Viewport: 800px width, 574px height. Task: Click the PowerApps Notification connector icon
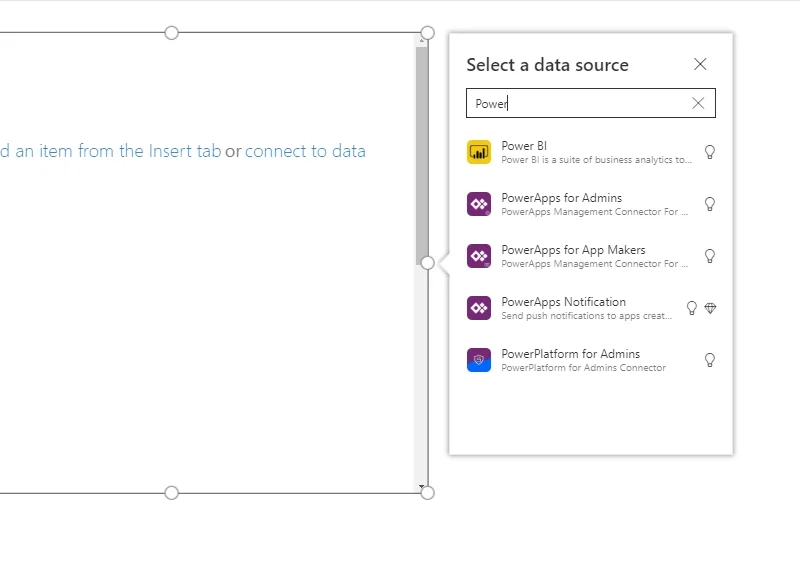tap(479, 308)
